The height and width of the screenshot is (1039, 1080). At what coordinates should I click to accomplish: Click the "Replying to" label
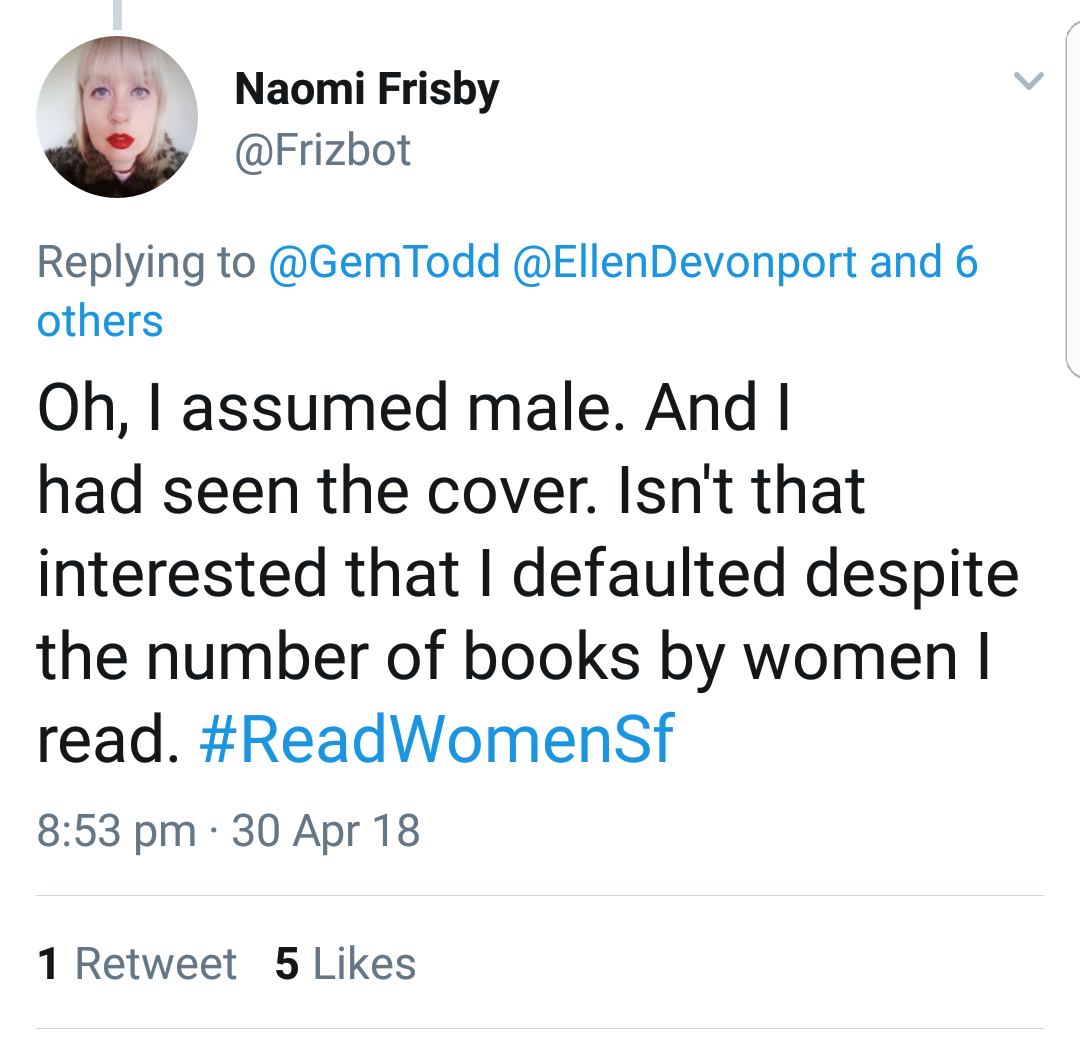[x=146, y=262]
